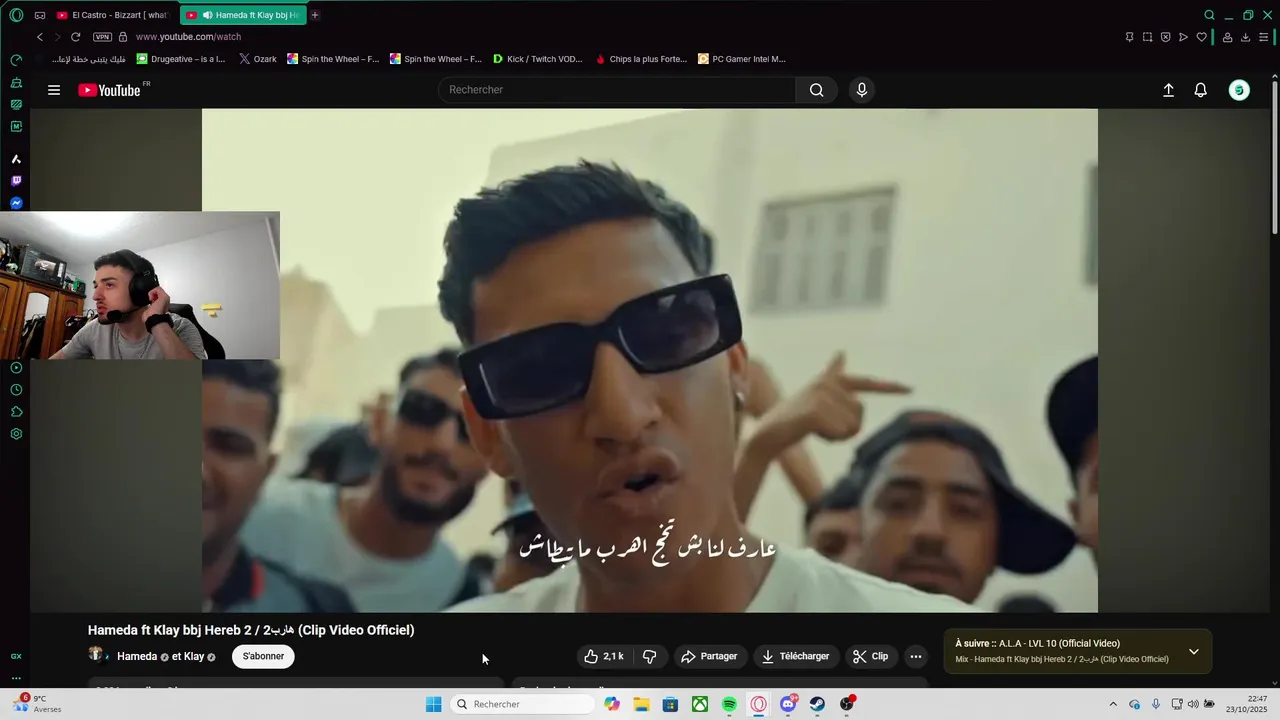The image size is (1280, 720).
Task: Open Messenger in the Opera sidebar
Action: point(16,203)
